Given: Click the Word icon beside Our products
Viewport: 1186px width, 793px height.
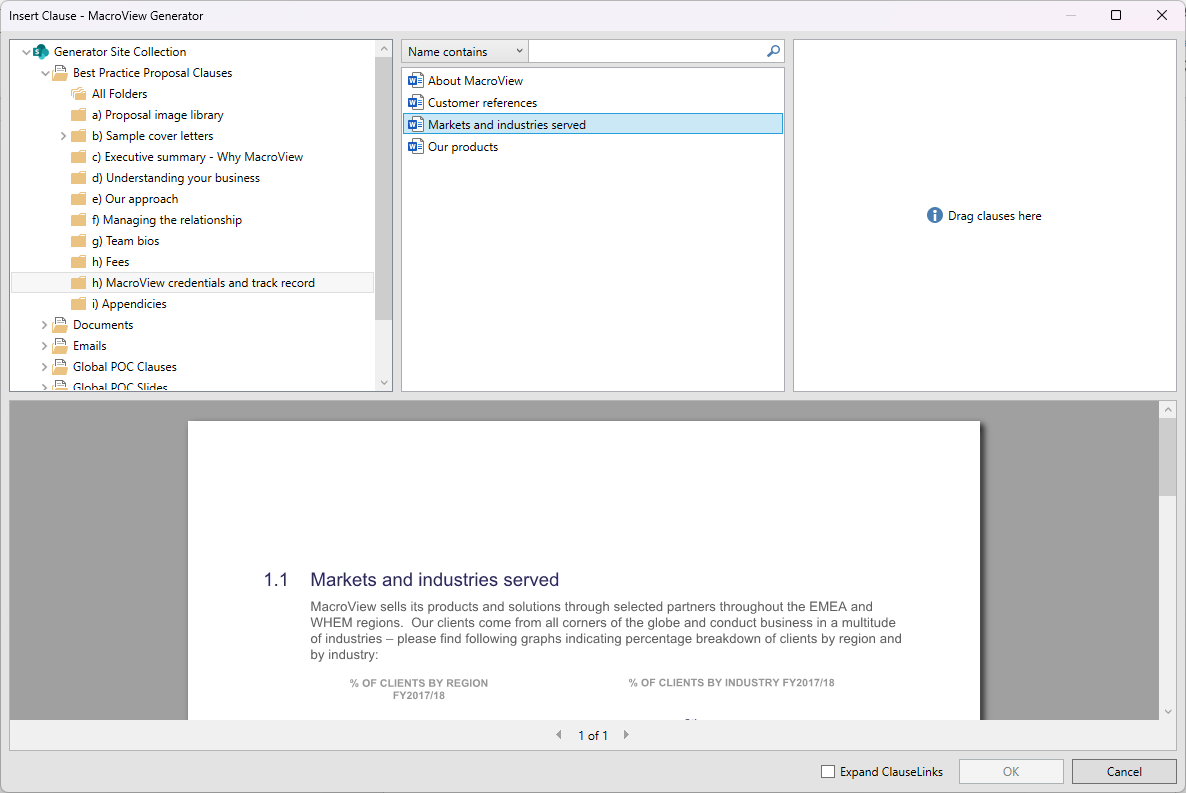Looking at the screenshot, I should tap(415, 146).
